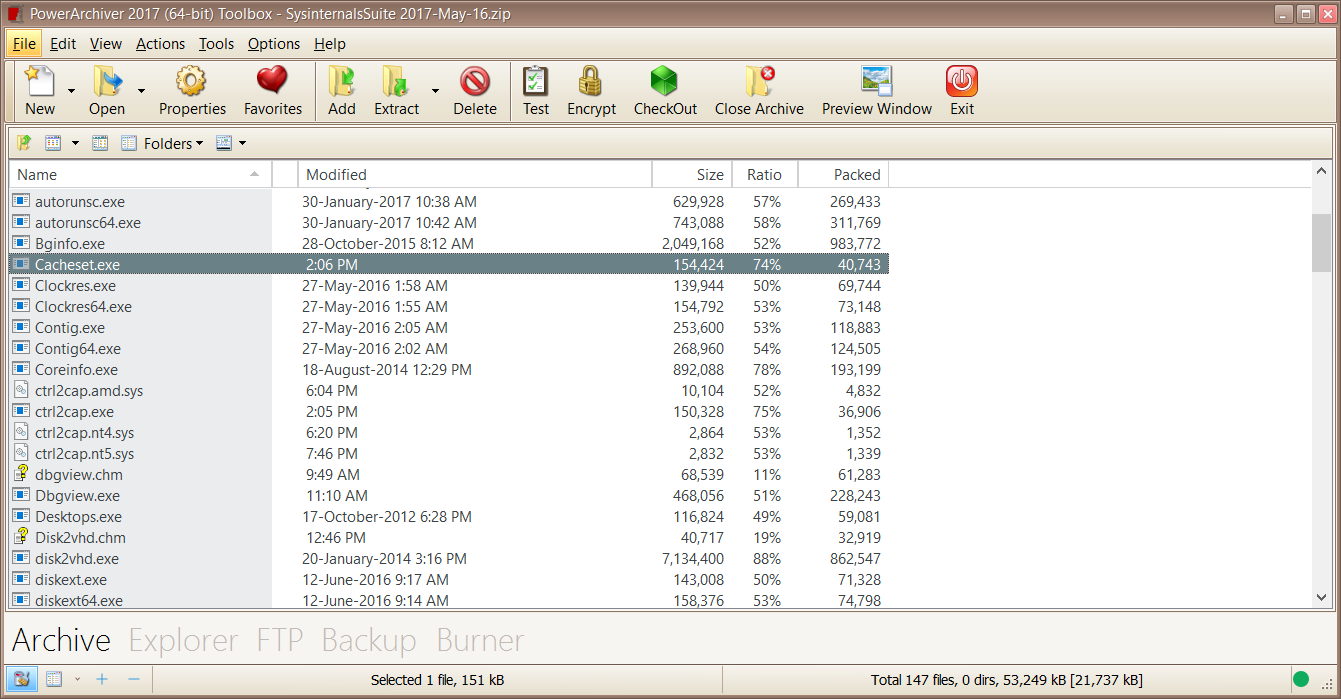Click the green status indicator in the status bar
This screenshot has height=699, width=1341.
1301,679
